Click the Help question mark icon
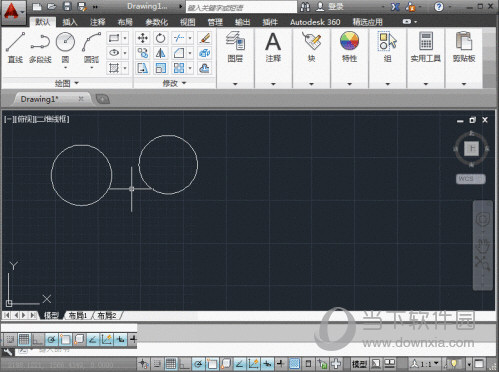The image size is (499, 372). click(439, 6)
